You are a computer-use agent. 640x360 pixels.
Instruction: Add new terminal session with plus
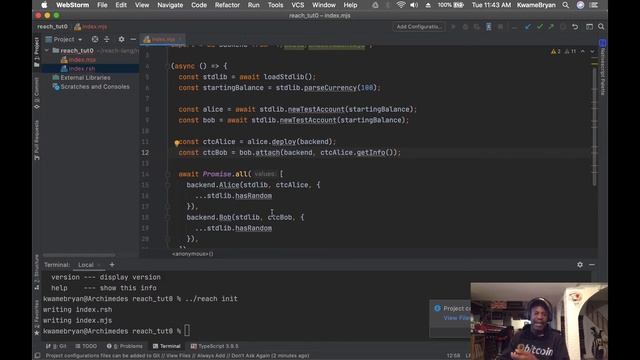tap(112, 264)
